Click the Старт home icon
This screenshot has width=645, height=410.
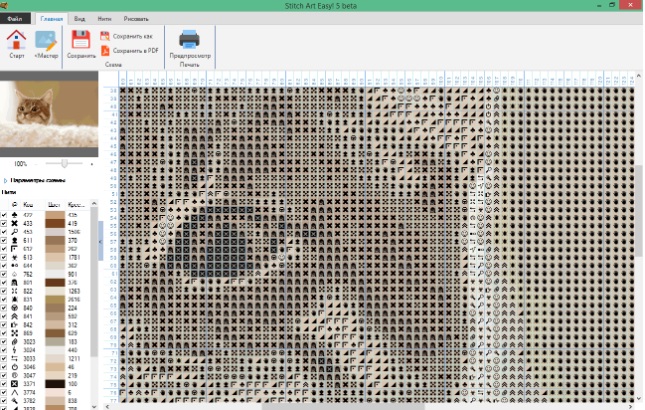pyautogui.click(x=16, y=41)
